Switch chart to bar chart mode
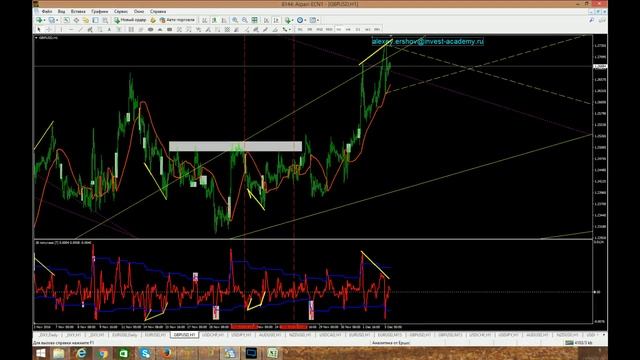 click(204, 20)
